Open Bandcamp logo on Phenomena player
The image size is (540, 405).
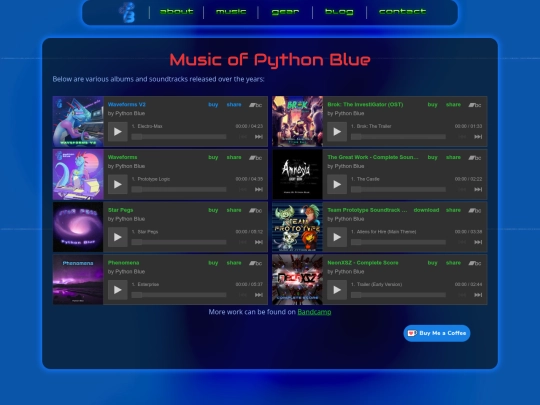pyautogui.click(x=256, y=263)
